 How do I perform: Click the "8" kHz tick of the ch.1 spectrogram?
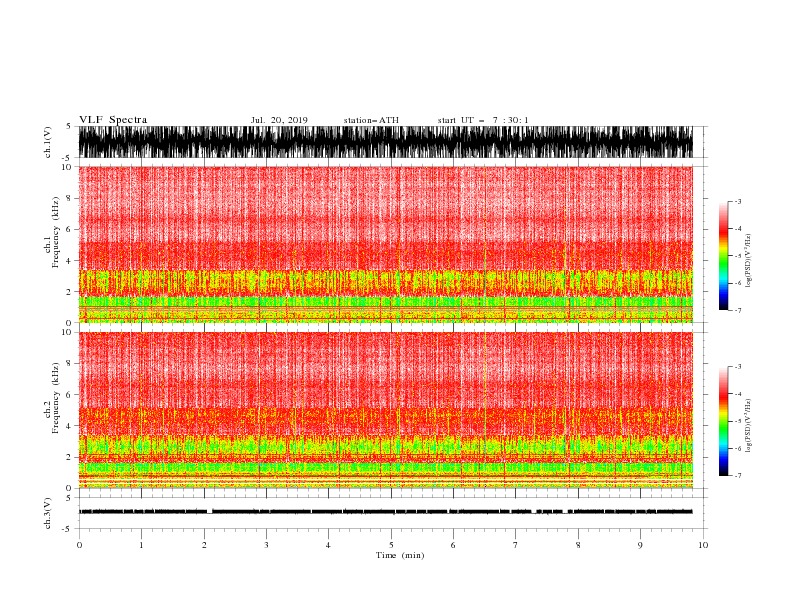tap(69, 198)
